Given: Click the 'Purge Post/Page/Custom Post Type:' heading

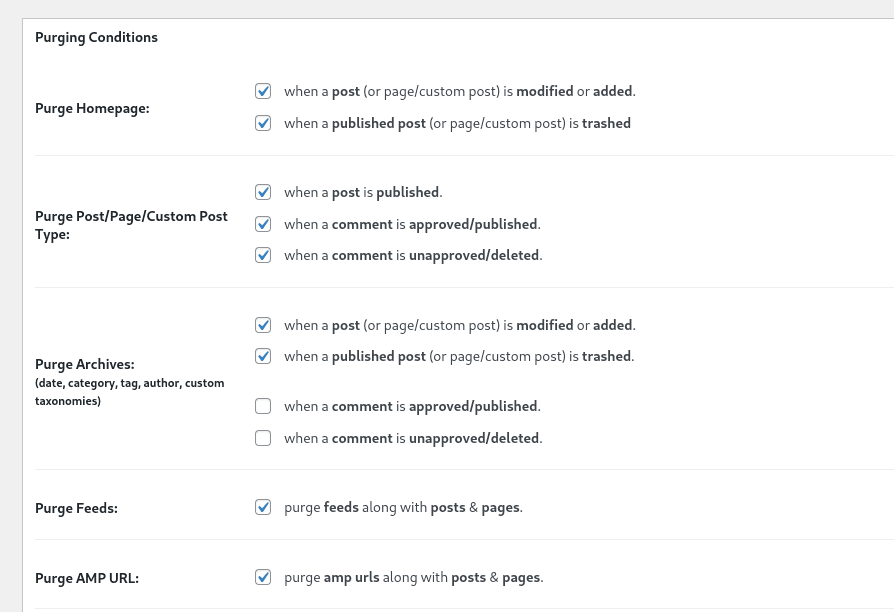Looking at the screenshot, I should point(131,225).
